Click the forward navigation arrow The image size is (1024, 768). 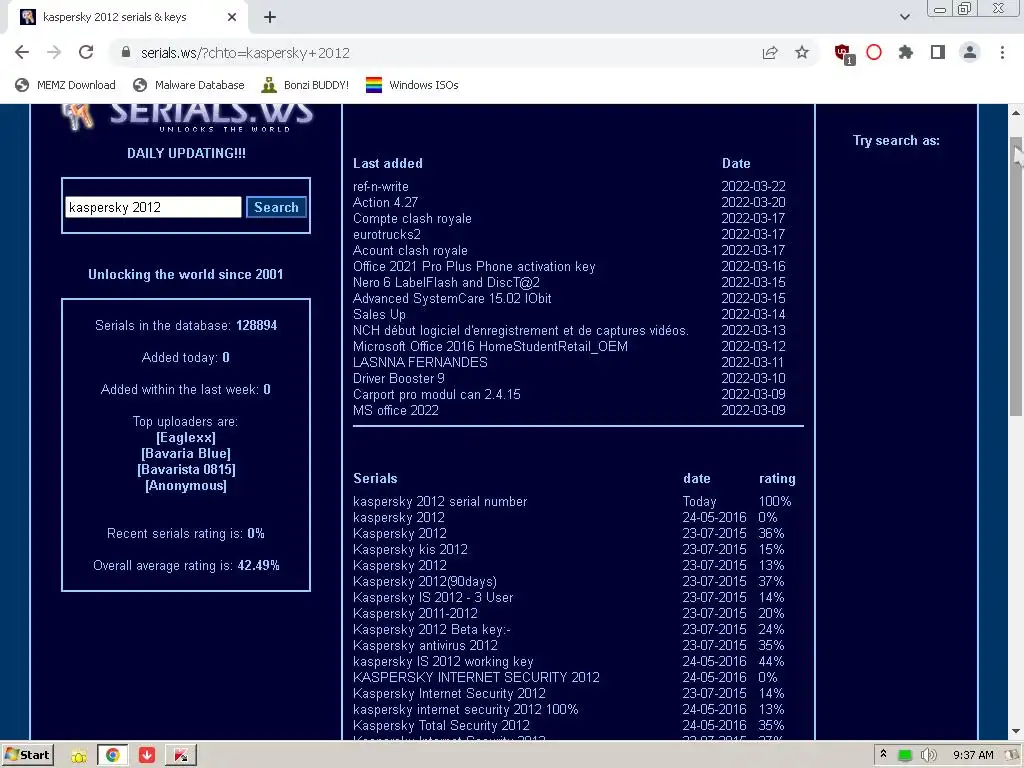[x=54, y=52]
